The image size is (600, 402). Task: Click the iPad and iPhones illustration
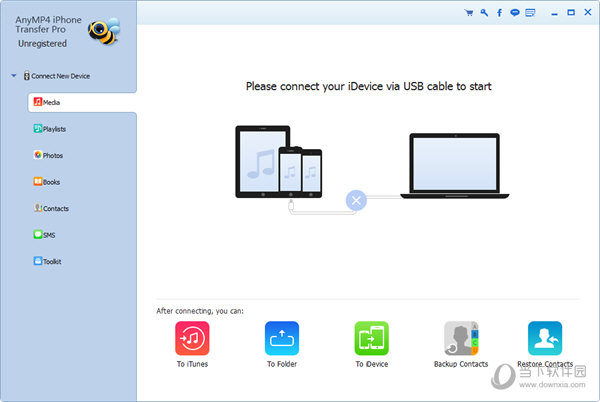point(279,161)
